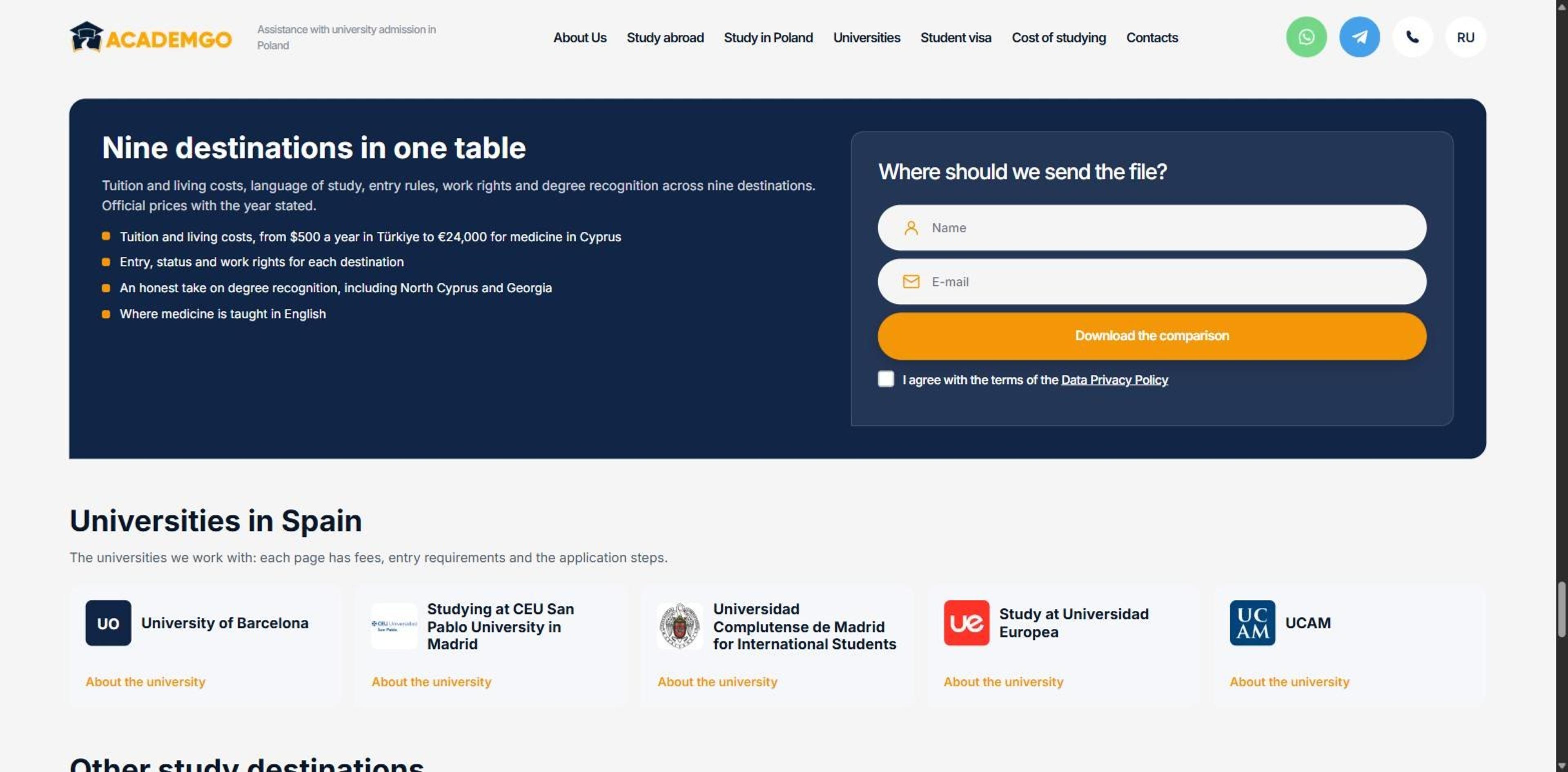Click Entry, status and work rights bullet
The image size is (1568, 772).
[x=262, y=262]
